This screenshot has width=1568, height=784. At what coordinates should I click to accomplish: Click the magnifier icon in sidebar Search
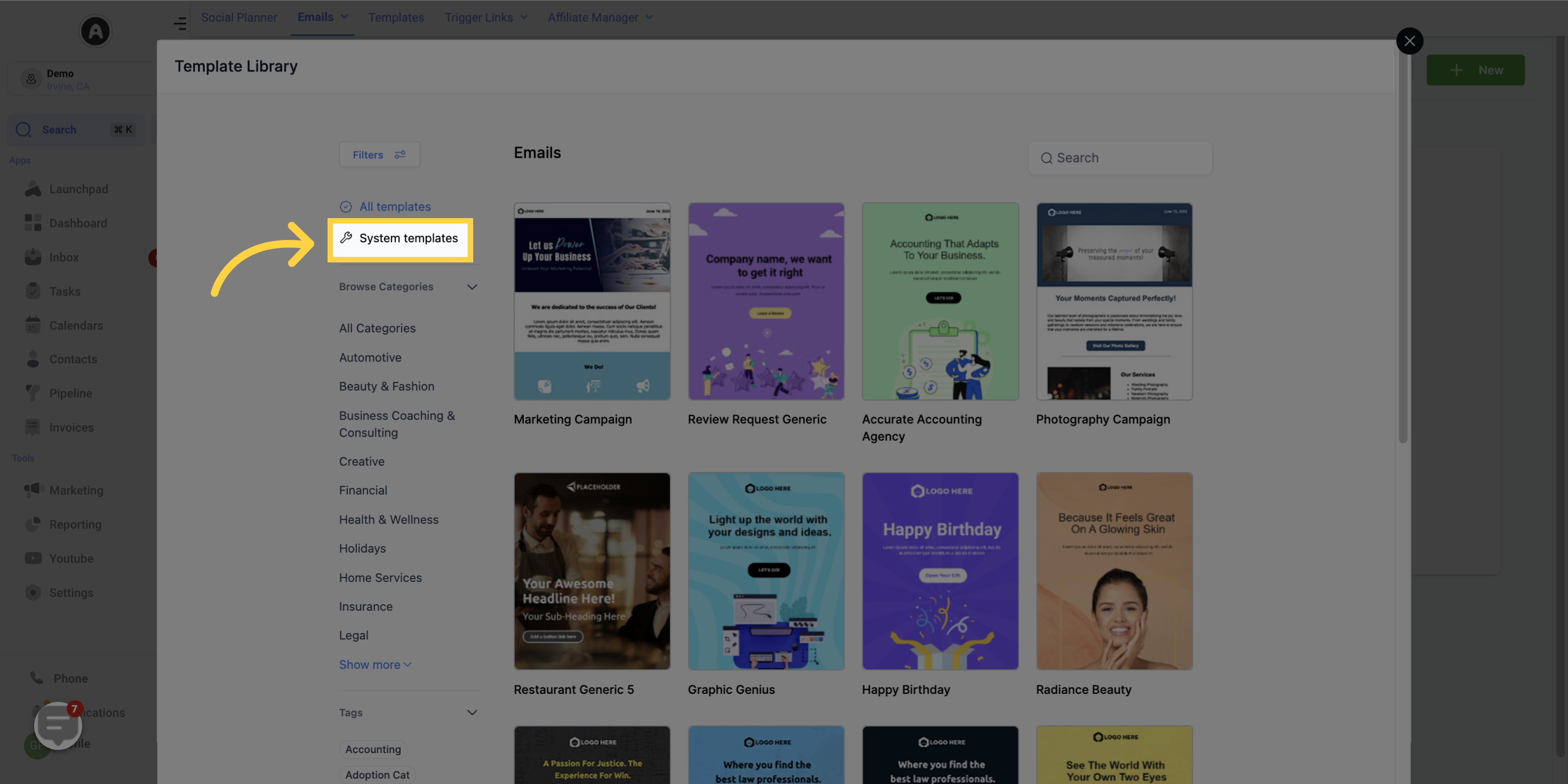[23, 130]
